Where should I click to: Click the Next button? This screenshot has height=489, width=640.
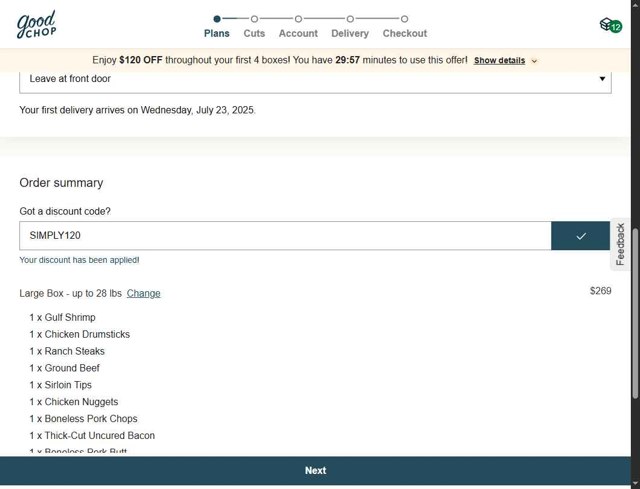pyautogui.click(x=315, y=470)
